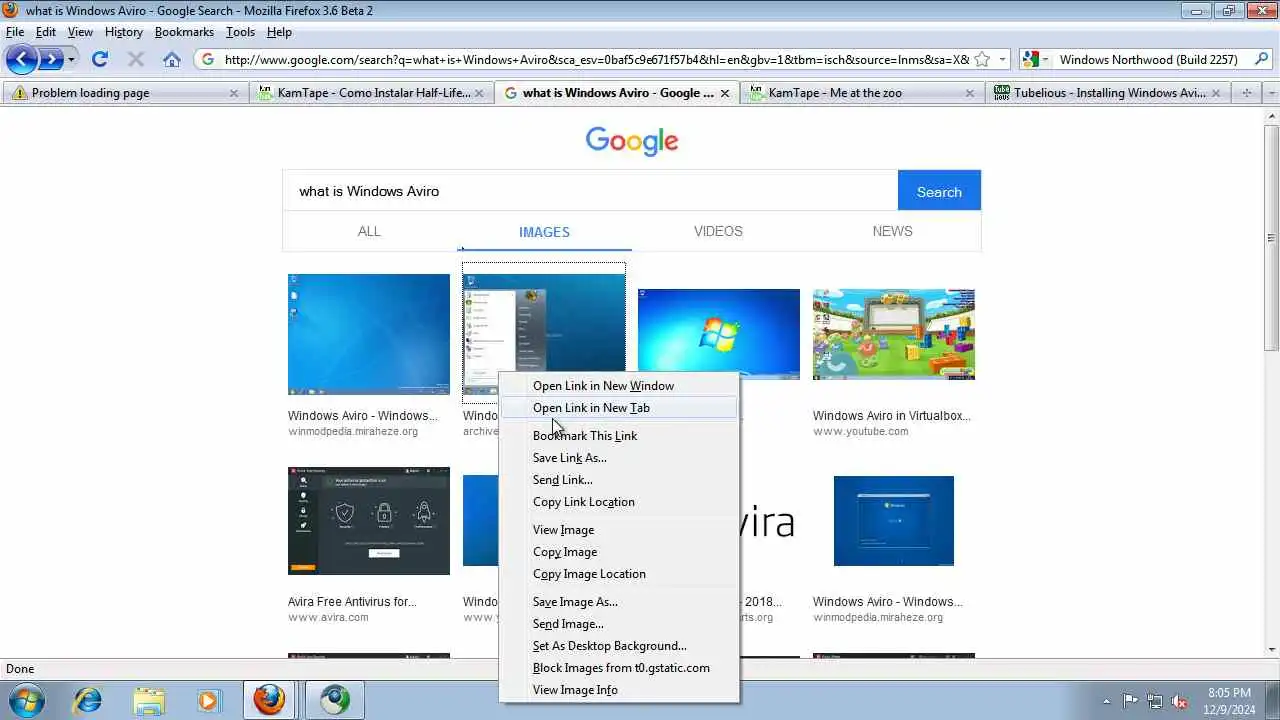Select Copy Link Location
Viewport: 1280px width, 720px height.
point(618,502)
